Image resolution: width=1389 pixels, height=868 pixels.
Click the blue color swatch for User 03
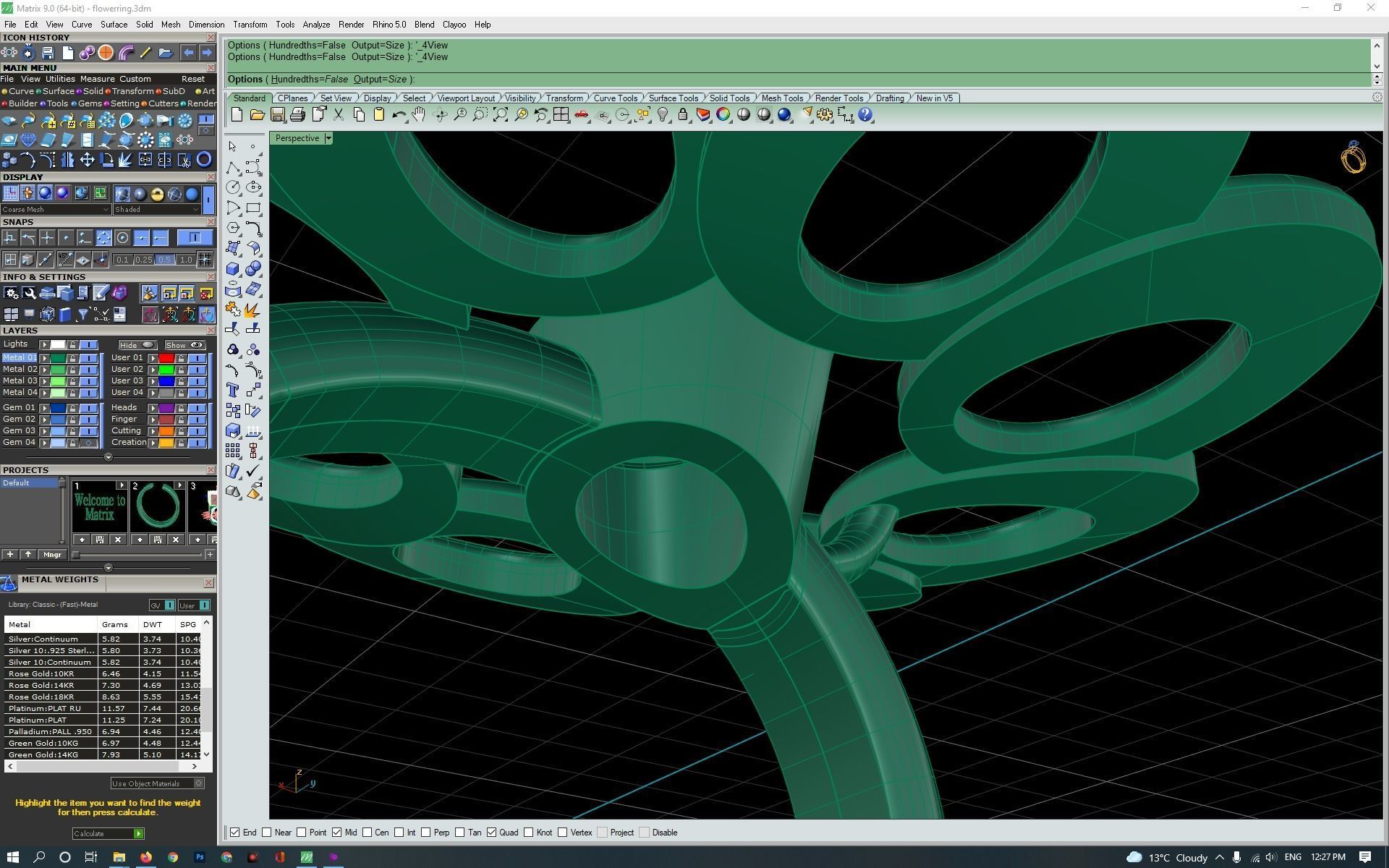pos(166,381)
